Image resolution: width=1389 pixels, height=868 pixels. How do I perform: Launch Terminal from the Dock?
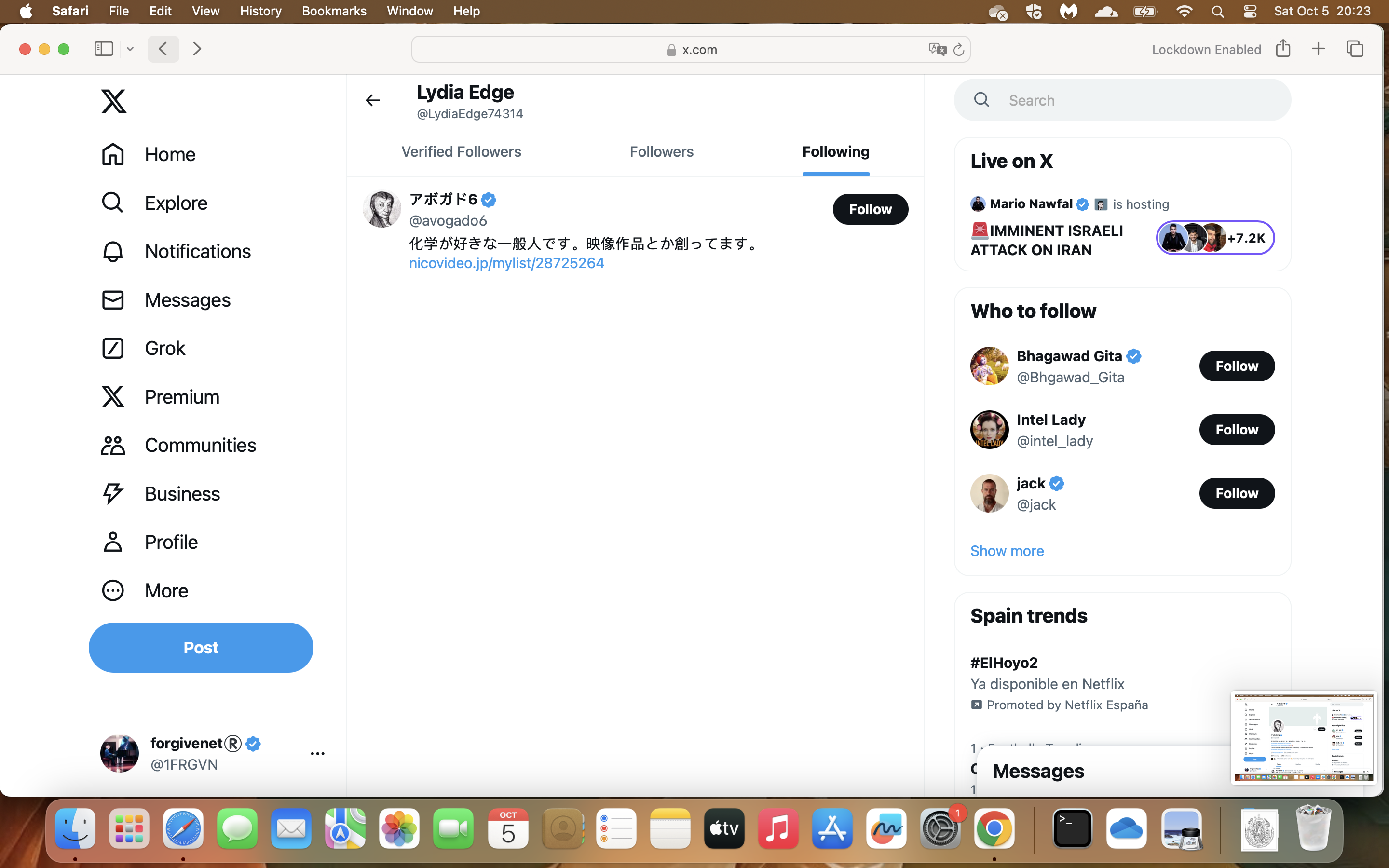click(x=1072, y=828)
